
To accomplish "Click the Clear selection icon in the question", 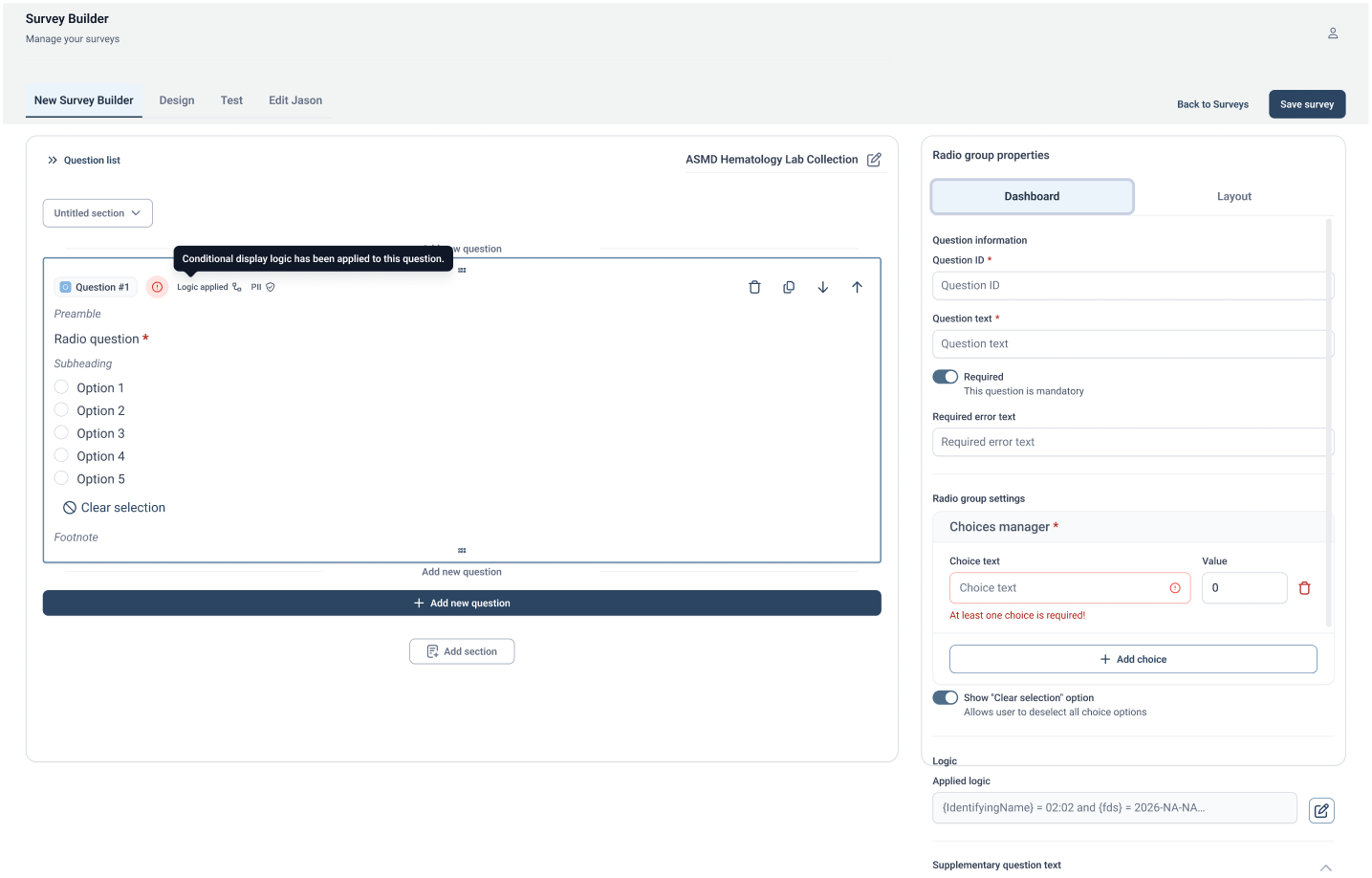I will click(x=70, y=508).
